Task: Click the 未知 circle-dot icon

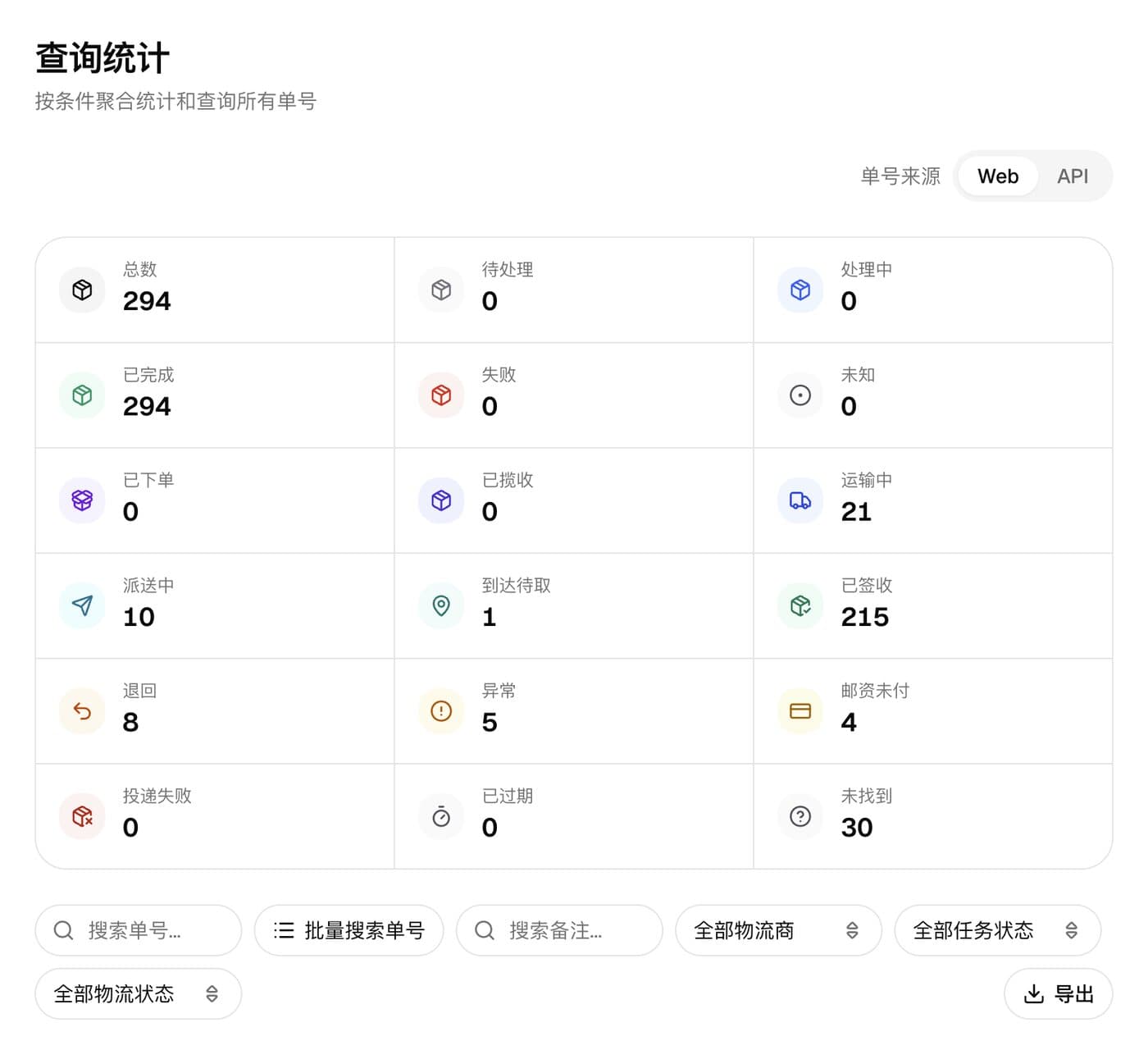Action: click(800, 395)
